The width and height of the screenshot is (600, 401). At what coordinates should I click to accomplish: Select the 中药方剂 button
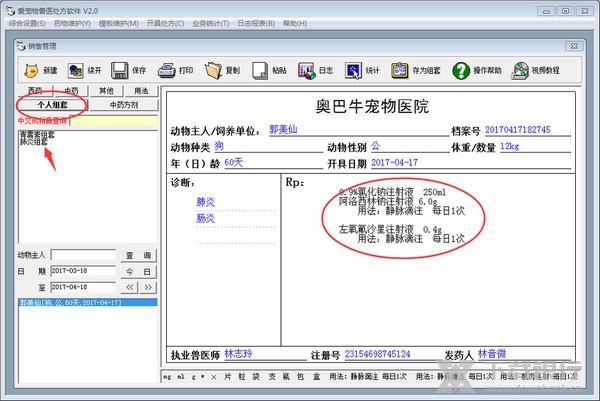point(124,104)
